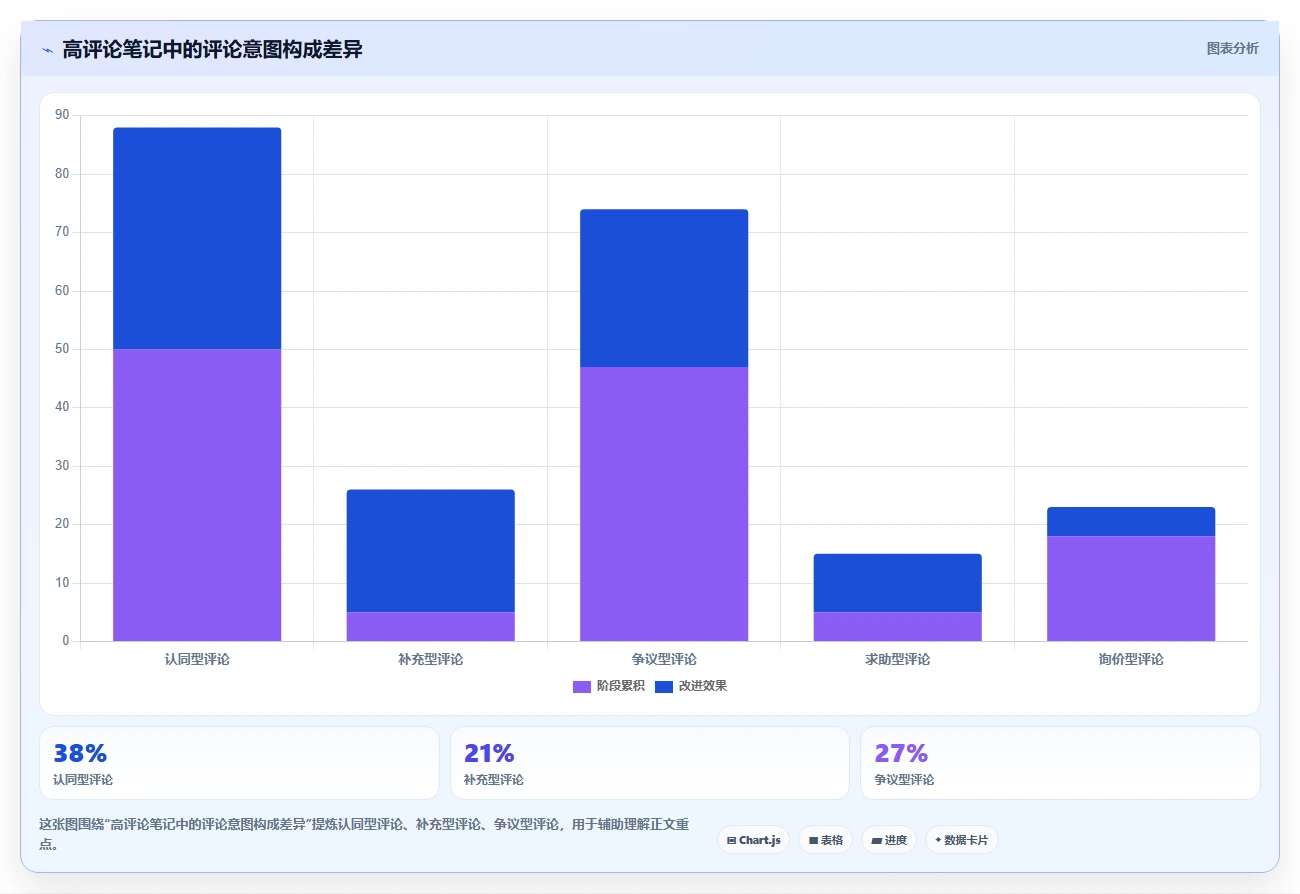Click the y-axis value 90
The width and height of the screenshot is (1300, 894).
click(62, 116)
